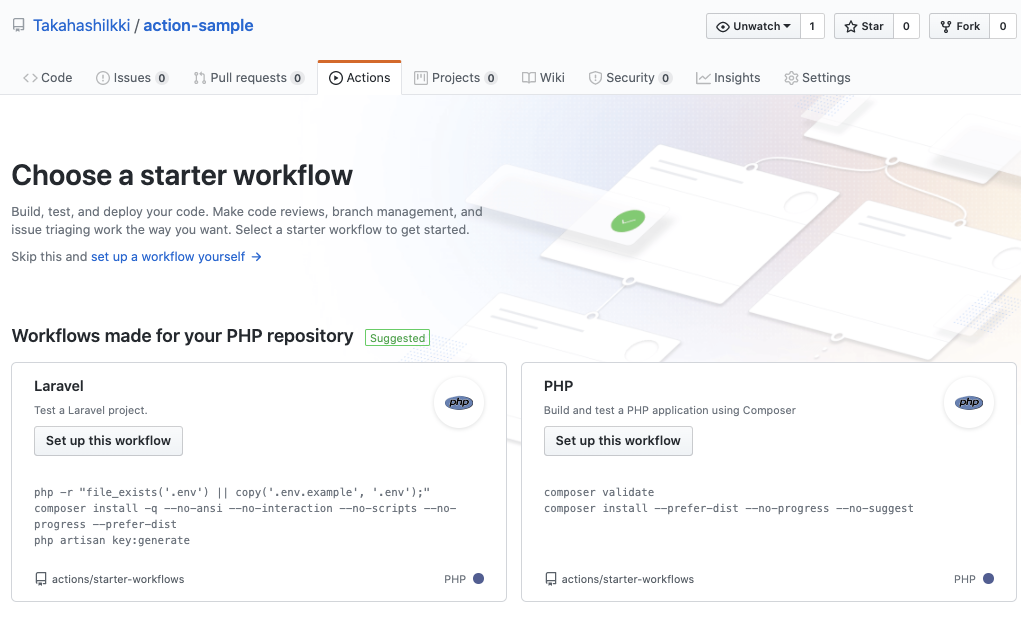Click the 'Choose a starter workflow' heading
Screen dimensions: 1021x625
182,175
